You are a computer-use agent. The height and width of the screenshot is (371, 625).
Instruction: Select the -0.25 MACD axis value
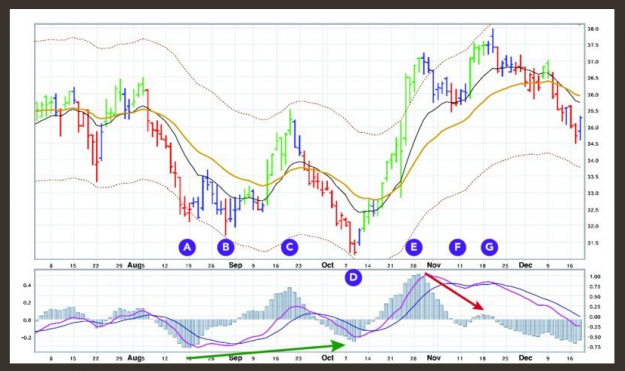(x=594, y=327)
